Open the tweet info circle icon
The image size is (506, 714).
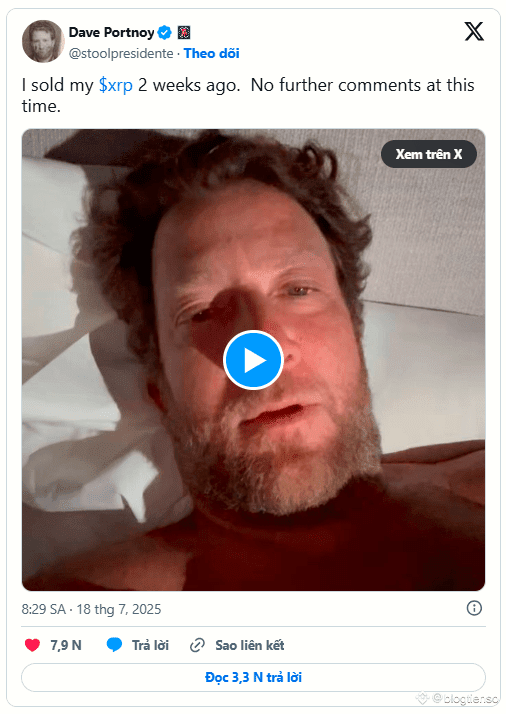(474, 608)
